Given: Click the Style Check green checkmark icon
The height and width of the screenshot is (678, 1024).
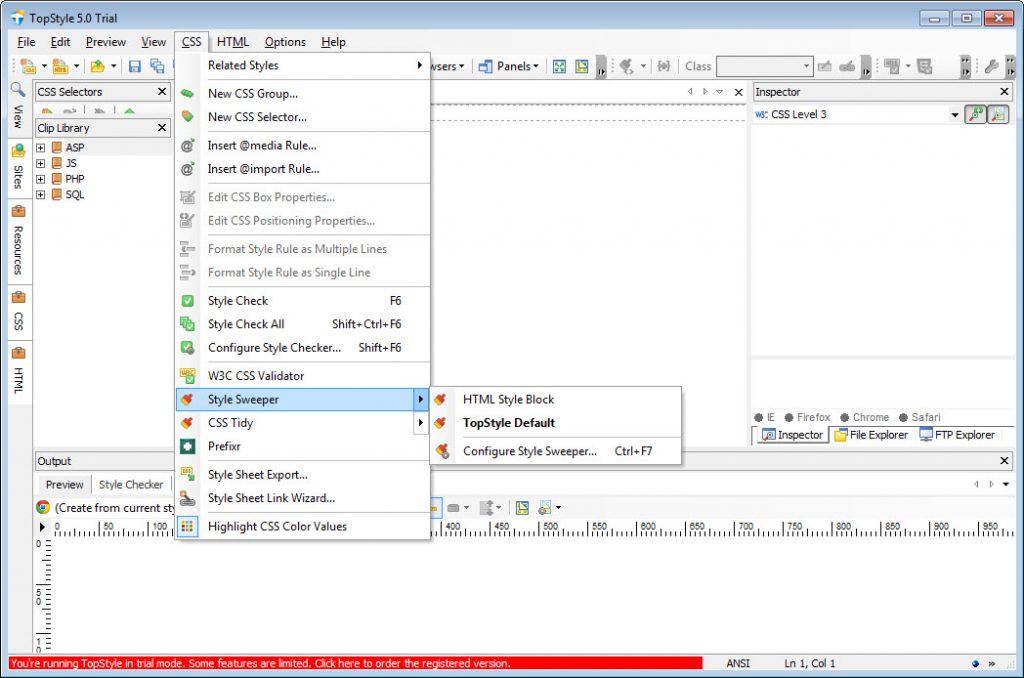Looking at the screenshot, I should tap(187, 300).
